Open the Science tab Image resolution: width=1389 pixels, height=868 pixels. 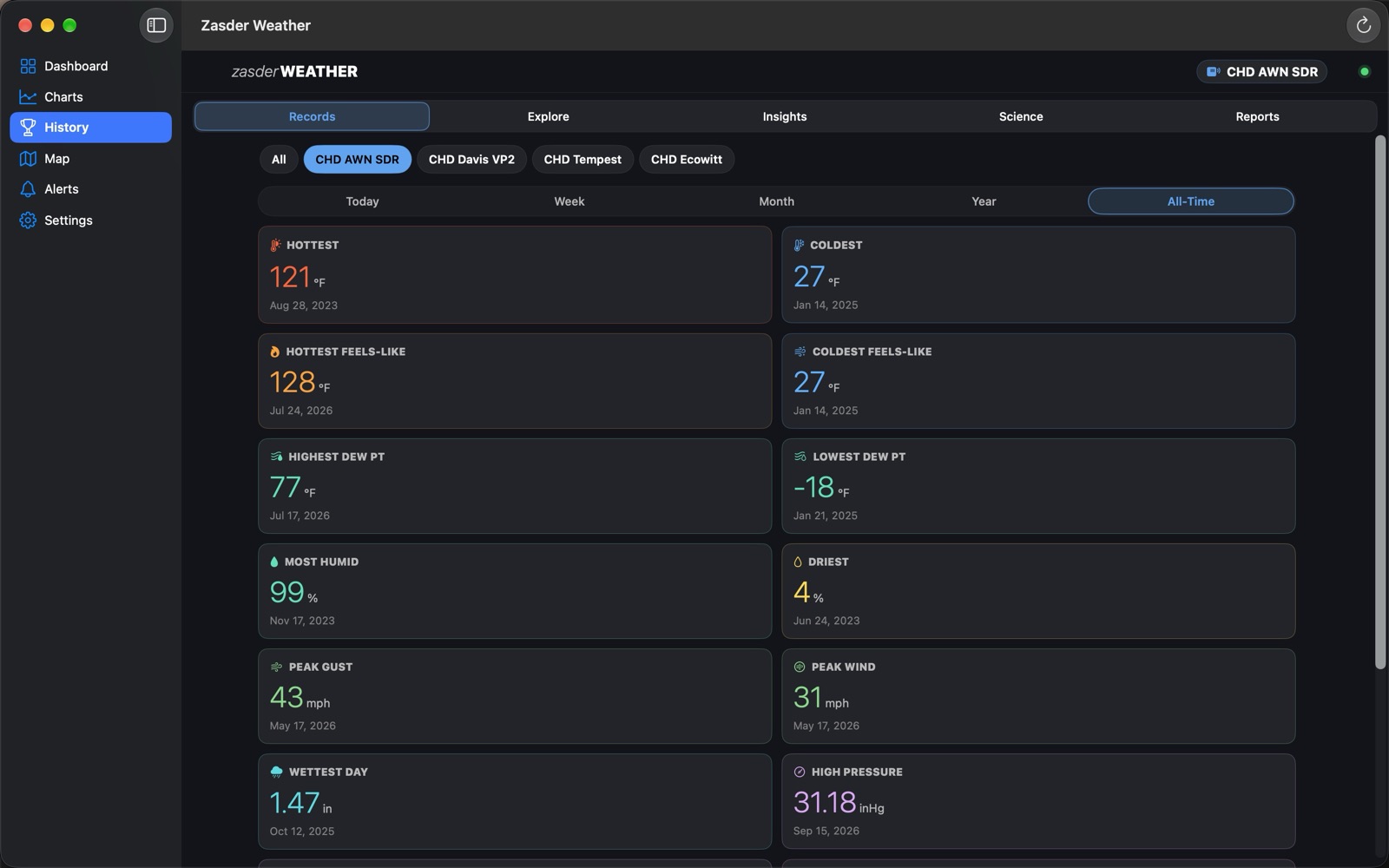coord(1021,116)
